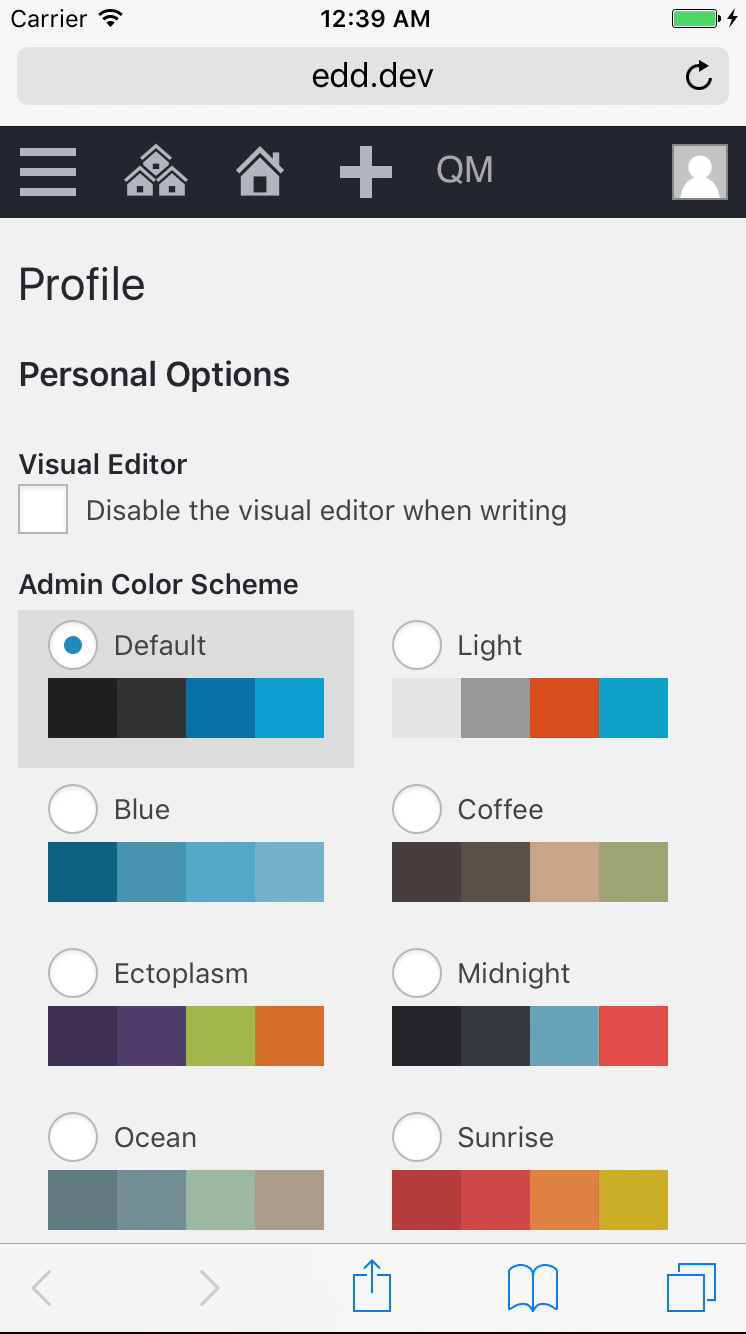Open the user avatar account menu
The image size is (746, 1334).
pyautogui.click(x=699, y=171)
